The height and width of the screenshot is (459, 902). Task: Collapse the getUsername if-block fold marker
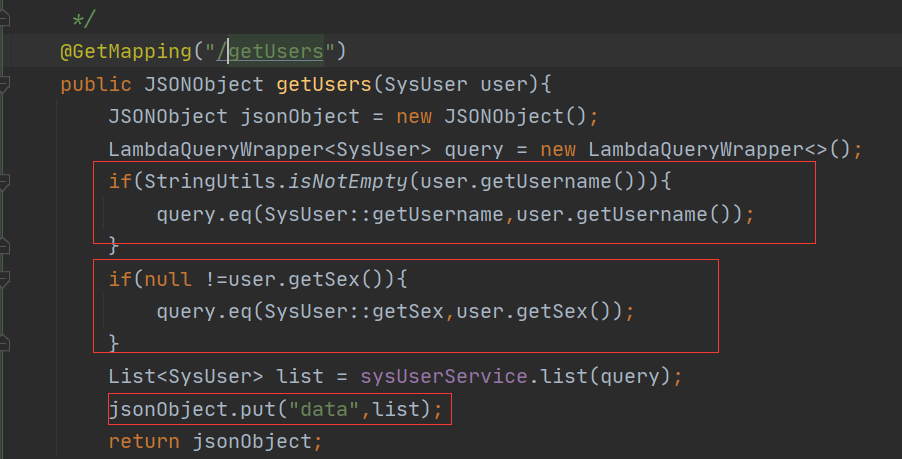click(x=4, y=182)
